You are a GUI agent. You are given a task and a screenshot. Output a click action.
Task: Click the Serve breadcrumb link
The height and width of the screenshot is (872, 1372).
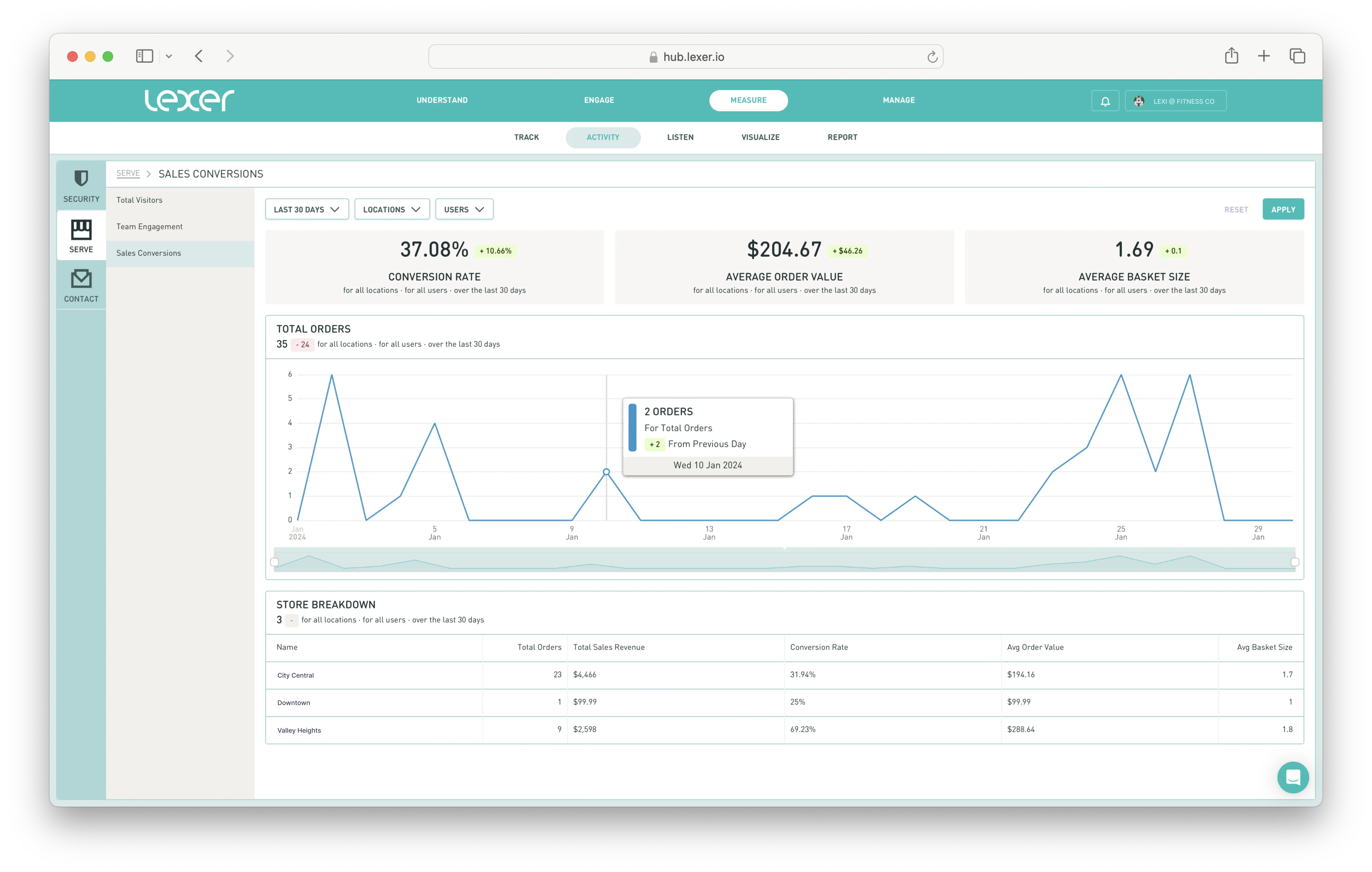point(128,173)
